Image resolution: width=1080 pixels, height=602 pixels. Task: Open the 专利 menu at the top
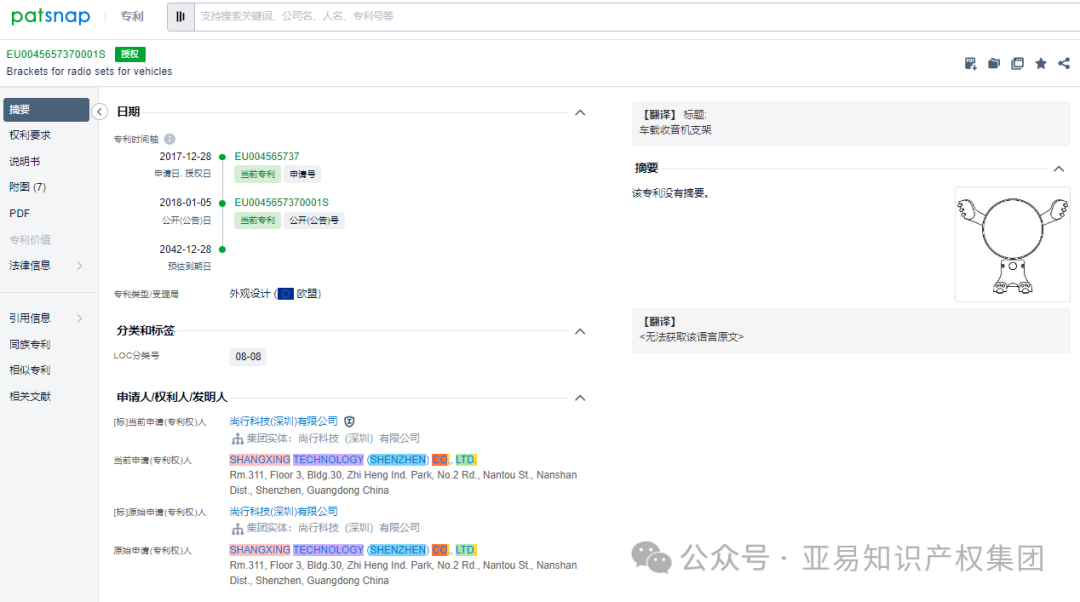(x=133, y=16)
